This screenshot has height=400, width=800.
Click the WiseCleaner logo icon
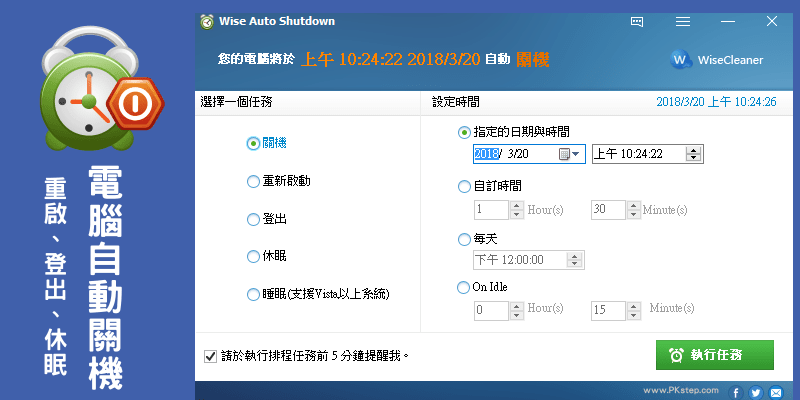pyautogui.click(x=680, y=60)
